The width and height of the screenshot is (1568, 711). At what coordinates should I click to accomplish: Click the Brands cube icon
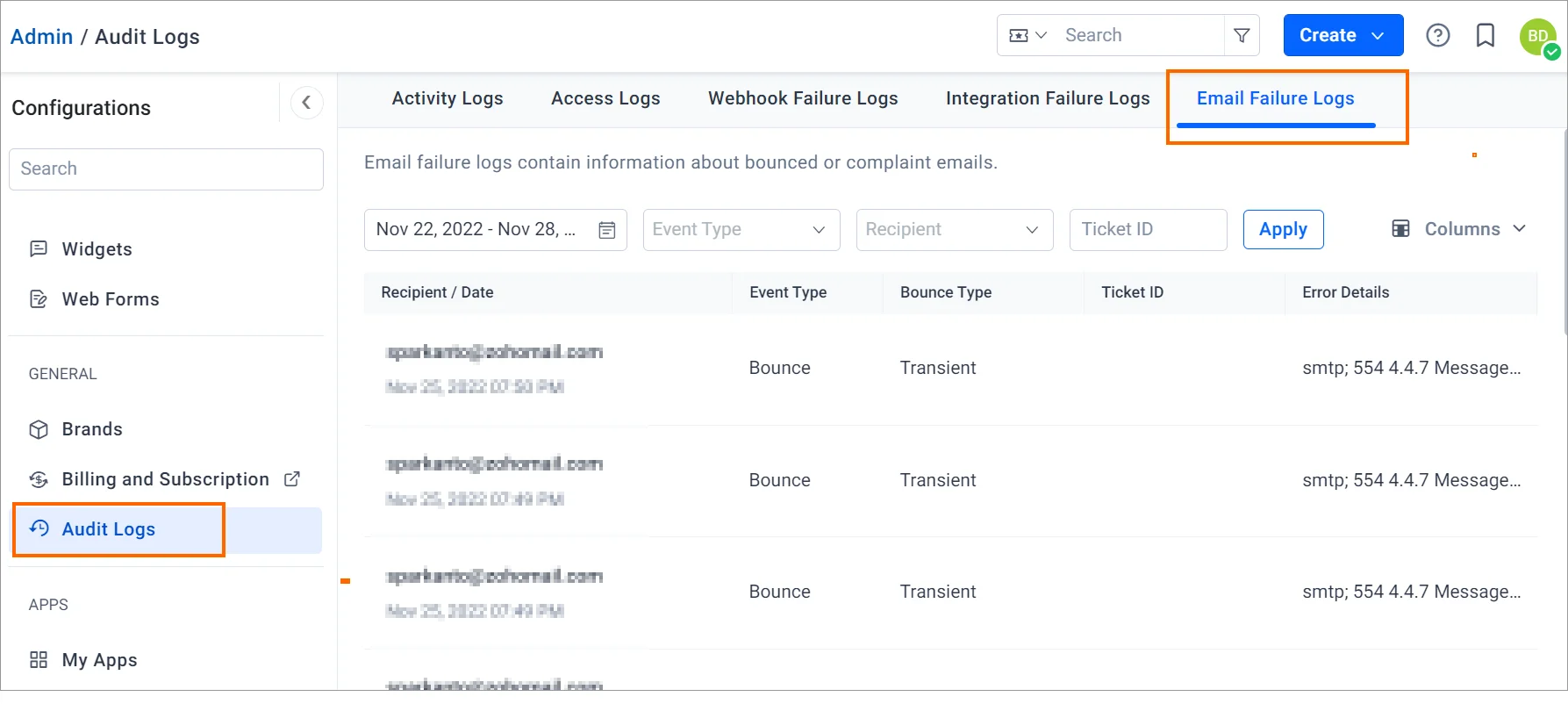pyautogui.click(x=39, y=429)
